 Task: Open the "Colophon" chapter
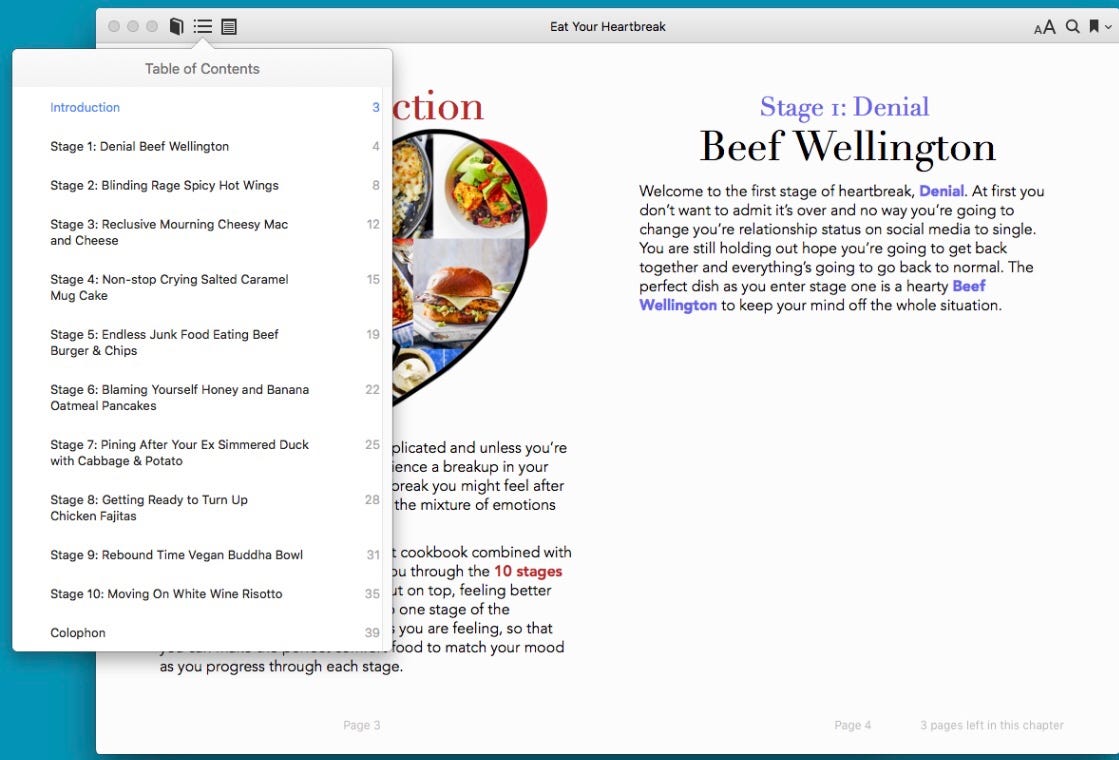click(x=78, y=633)
